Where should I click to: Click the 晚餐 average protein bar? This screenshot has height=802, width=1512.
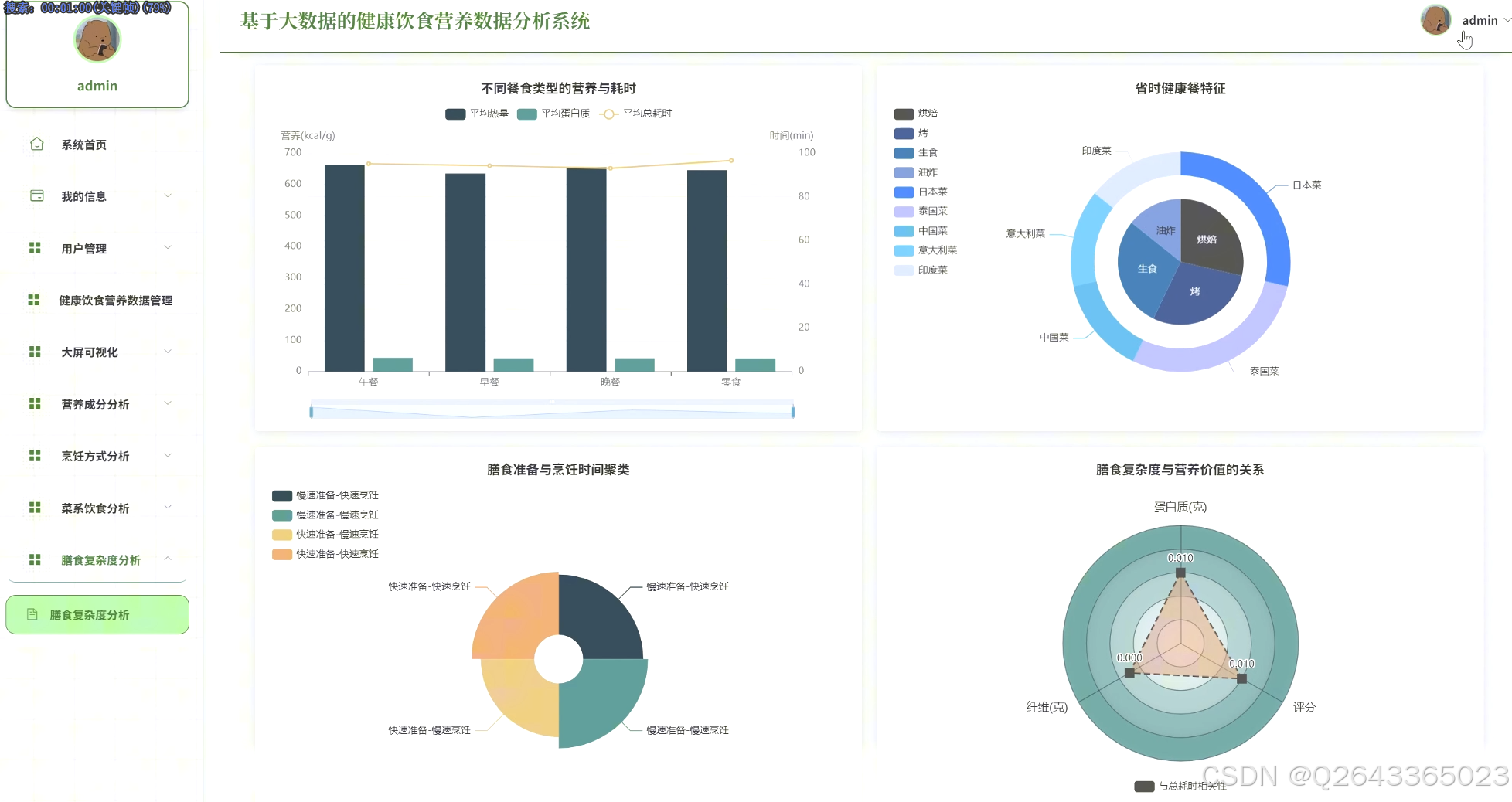tap(634, 365)
